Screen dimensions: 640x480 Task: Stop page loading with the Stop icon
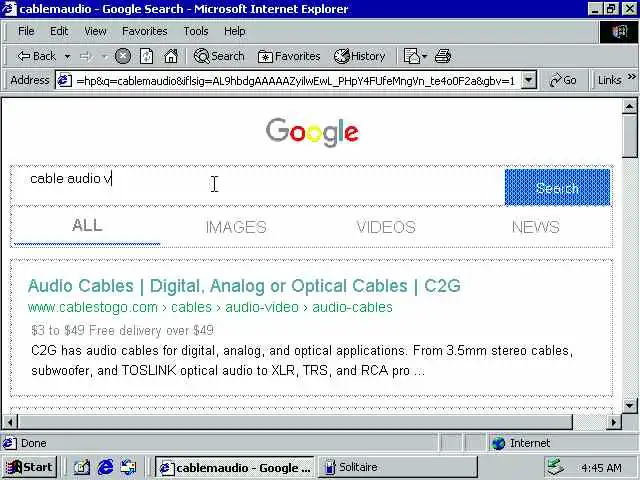(x=122, y=56)
